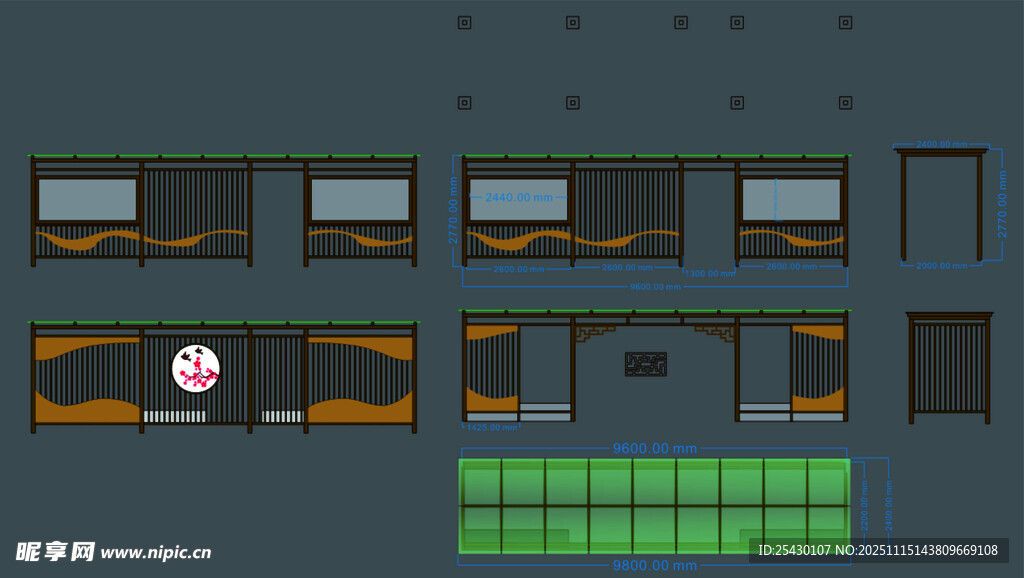Screen dimensions: 1024x578
Task: Select the large 9600.00 mm dimension above green roof
Action: pos(654,449)
